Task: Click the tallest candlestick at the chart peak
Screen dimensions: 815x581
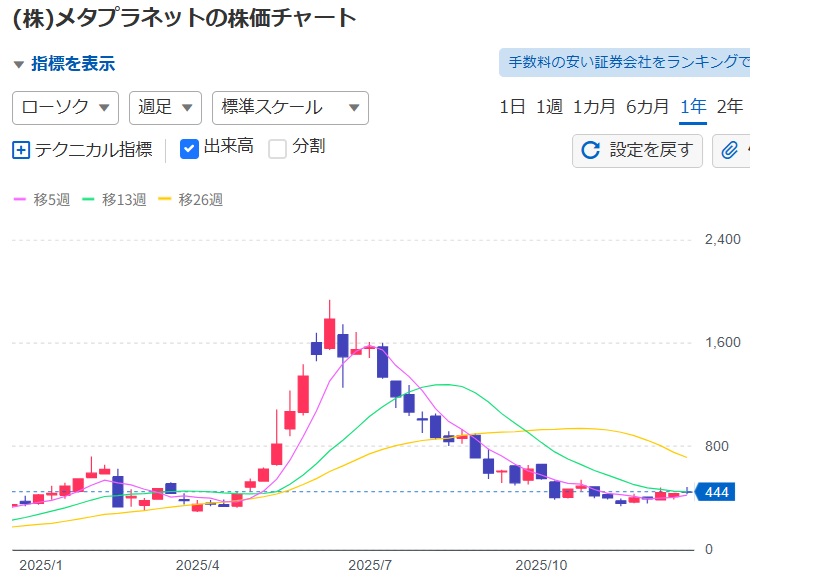Action: 329,332
